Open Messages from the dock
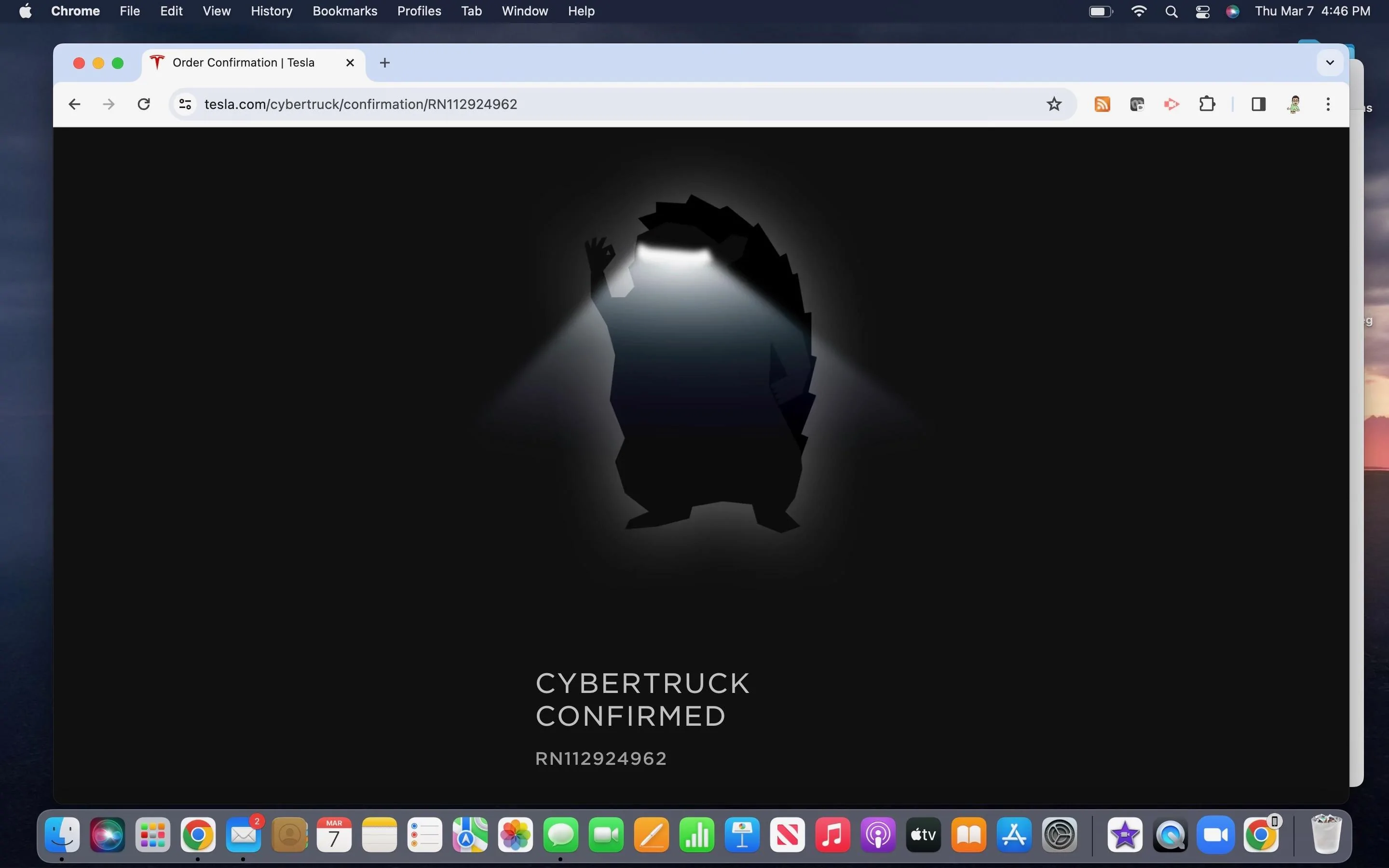Image resolution: width=1389 pixels, height=868 pixels. [561, 834]
